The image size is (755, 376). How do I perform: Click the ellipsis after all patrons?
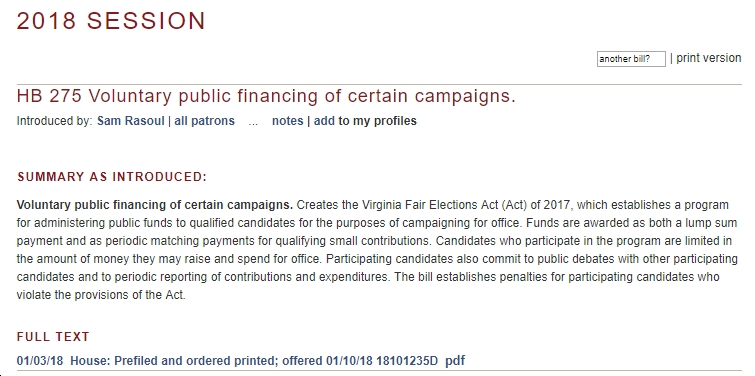click(253, 121)
